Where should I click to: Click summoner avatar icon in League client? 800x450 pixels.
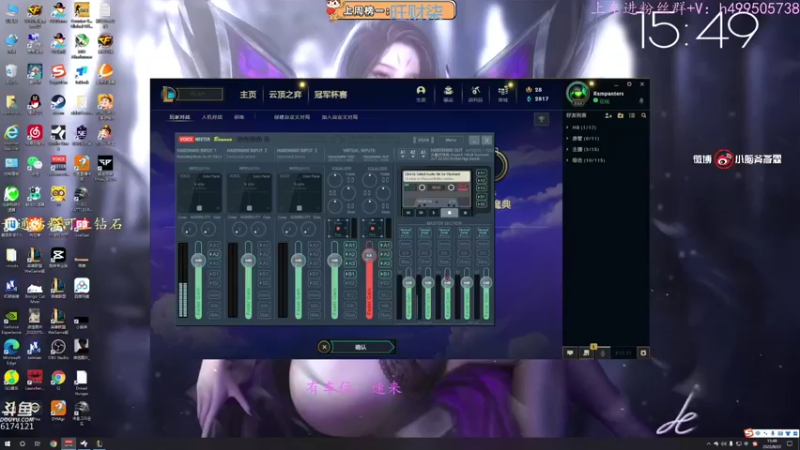point(578,93)
